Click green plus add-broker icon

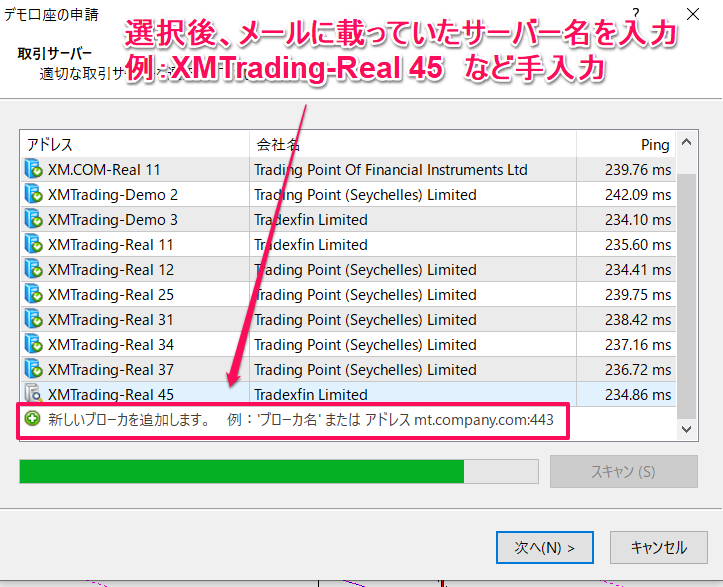click(32, 419)
